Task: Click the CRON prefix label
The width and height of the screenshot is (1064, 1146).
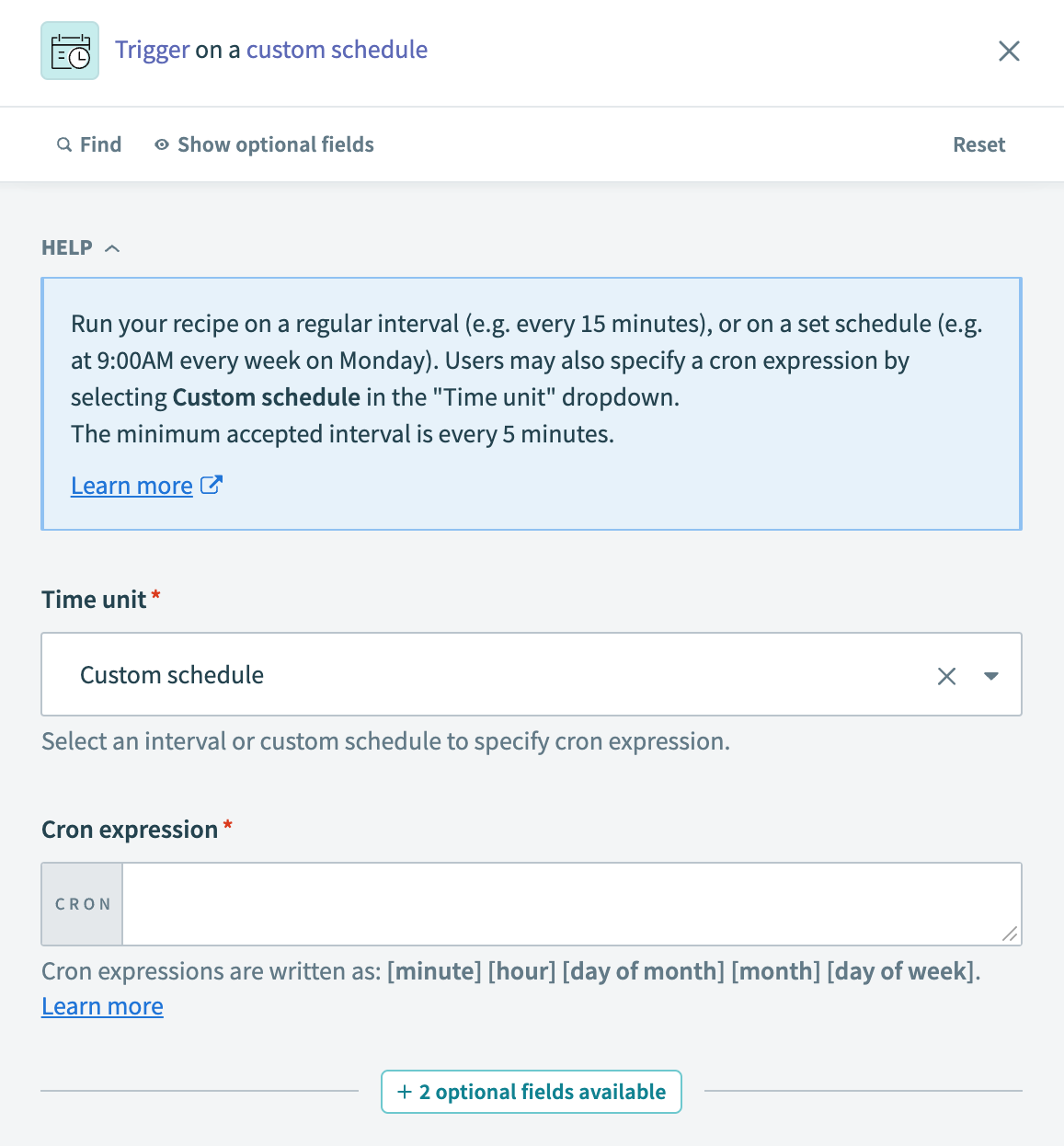Action: 83,905
